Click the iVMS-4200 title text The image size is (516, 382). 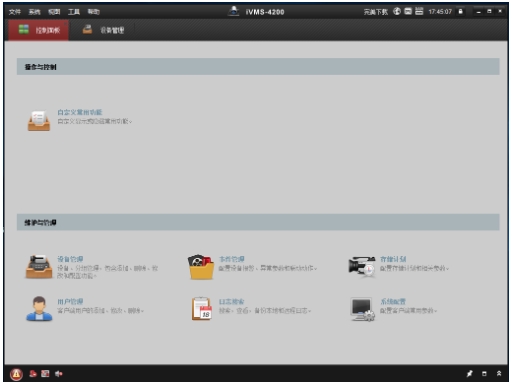click(265, 12)
